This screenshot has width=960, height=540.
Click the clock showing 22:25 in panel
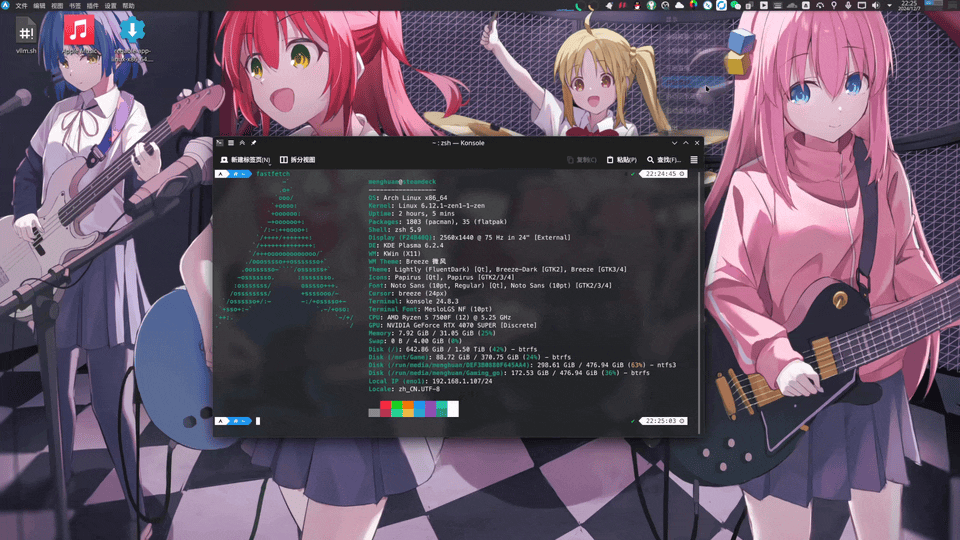click(909, 5)
